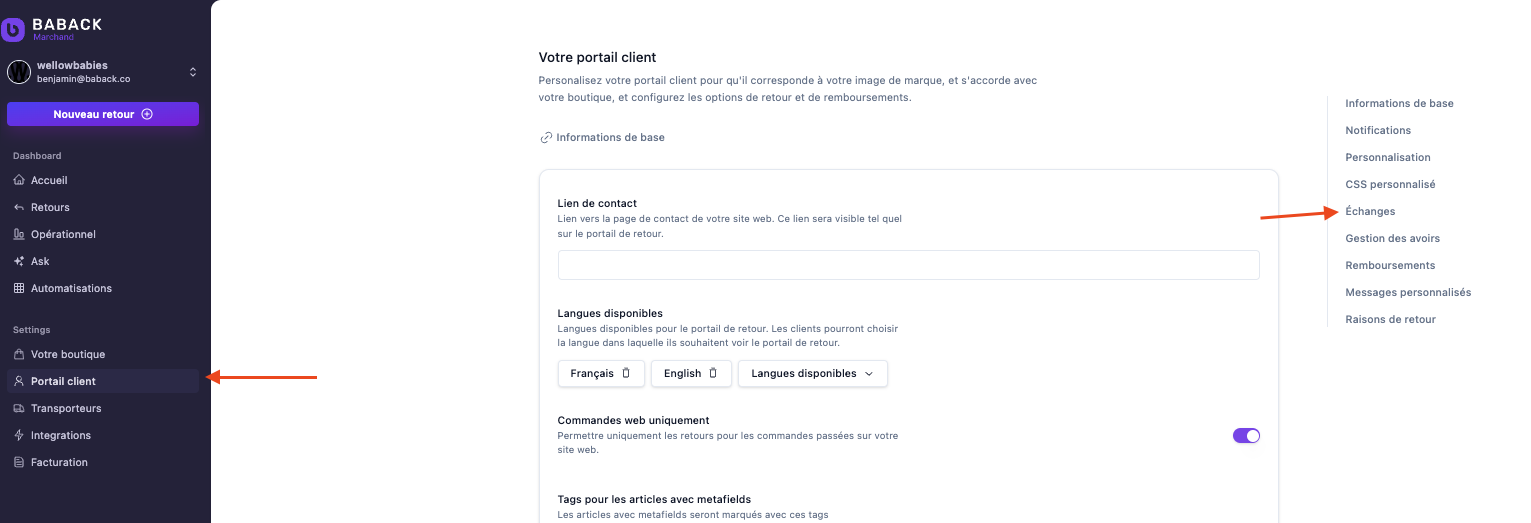1531x523 pixels.
Task: Click the wellowbabies account avatar
Action: coord(19,72)
